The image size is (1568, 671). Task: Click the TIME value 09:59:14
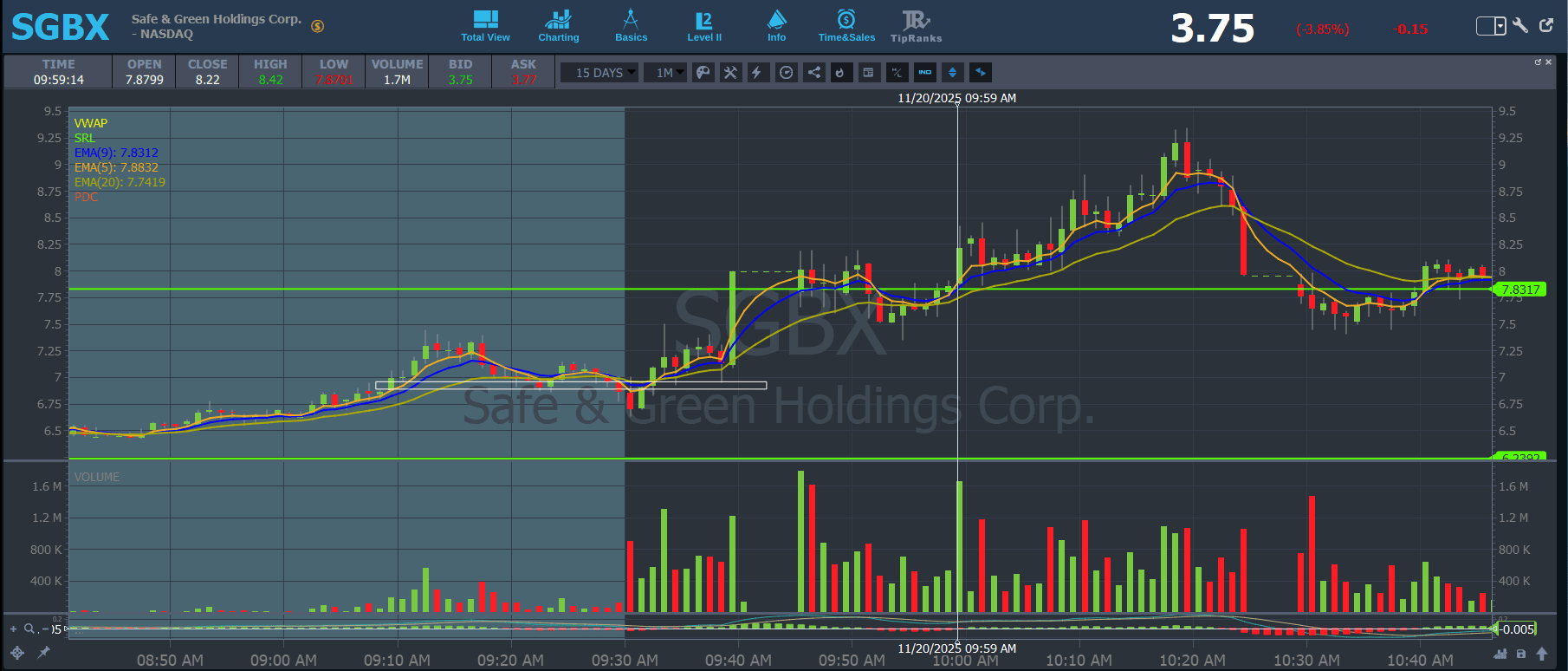[x=59, y=80]
